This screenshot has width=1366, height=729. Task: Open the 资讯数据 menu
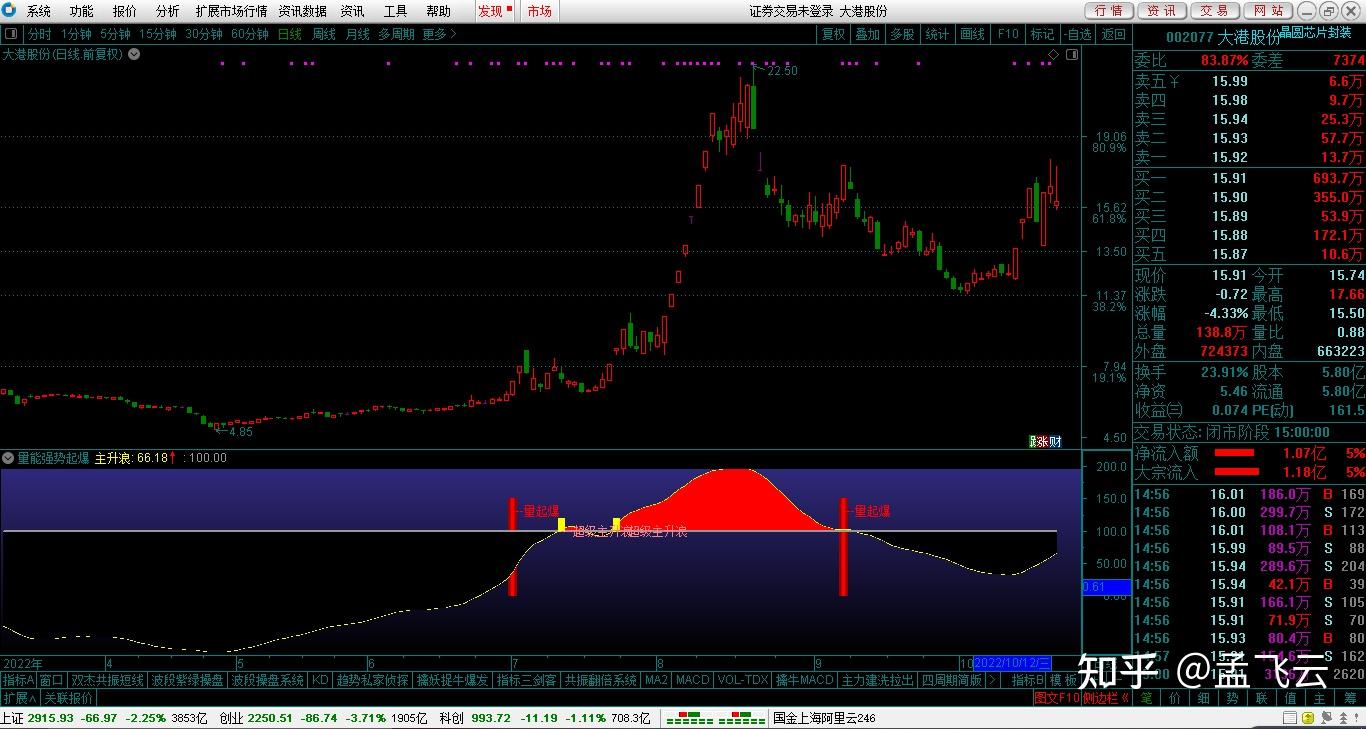[302, 11]
